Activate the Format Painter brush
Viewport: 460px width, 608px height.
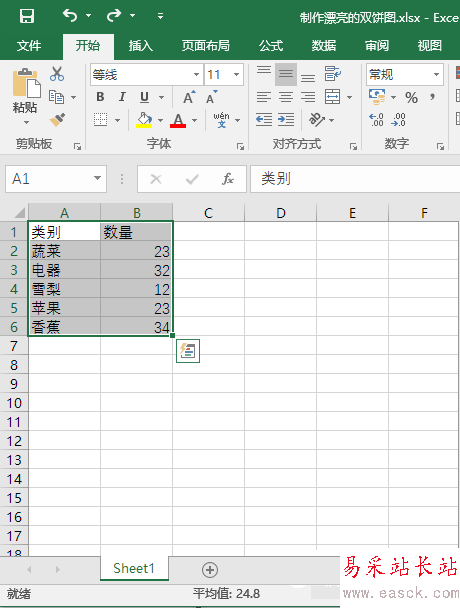(x=57, y=119)
